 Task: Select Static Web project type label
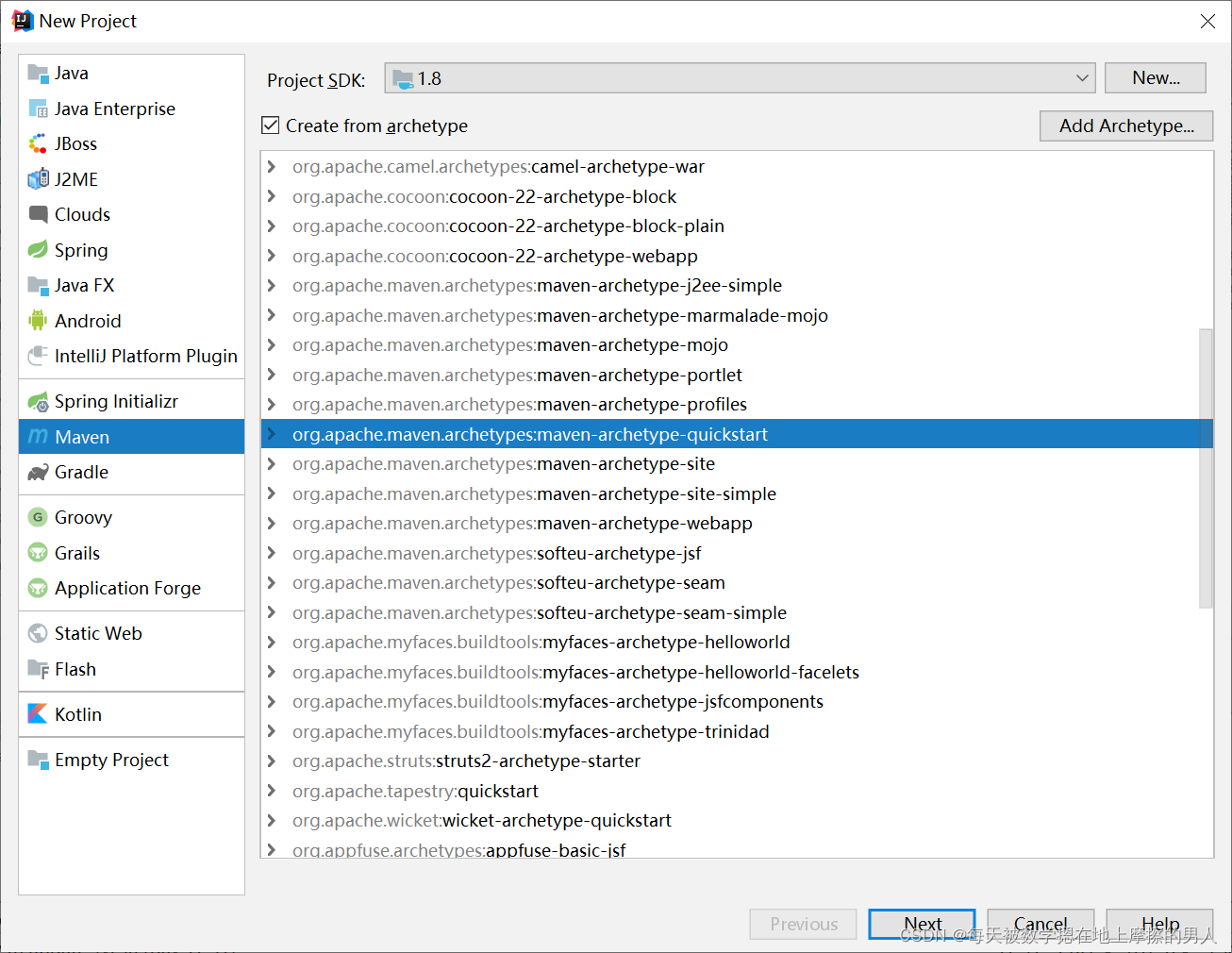coord(98,633)
